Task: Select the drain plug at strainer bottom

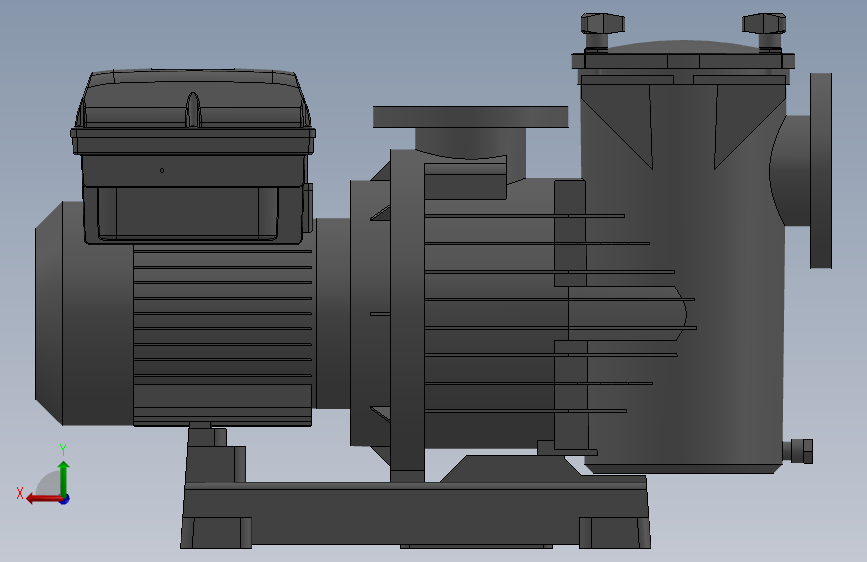Action: pyautogui.click(x=798, y=451)
